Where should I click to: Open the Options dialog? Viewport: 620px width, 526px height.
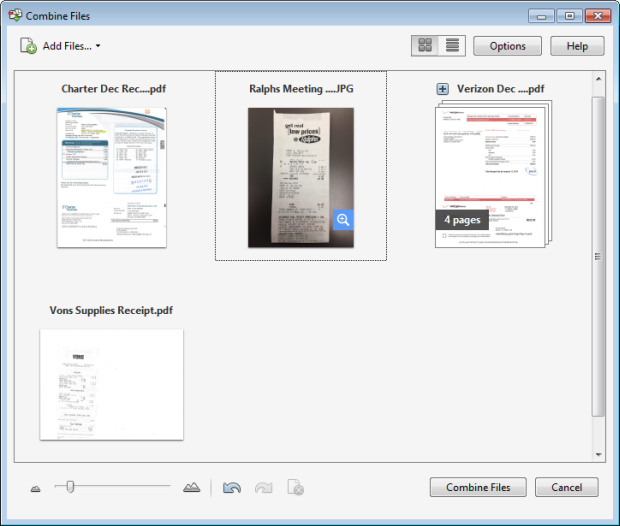pos(507,46)
